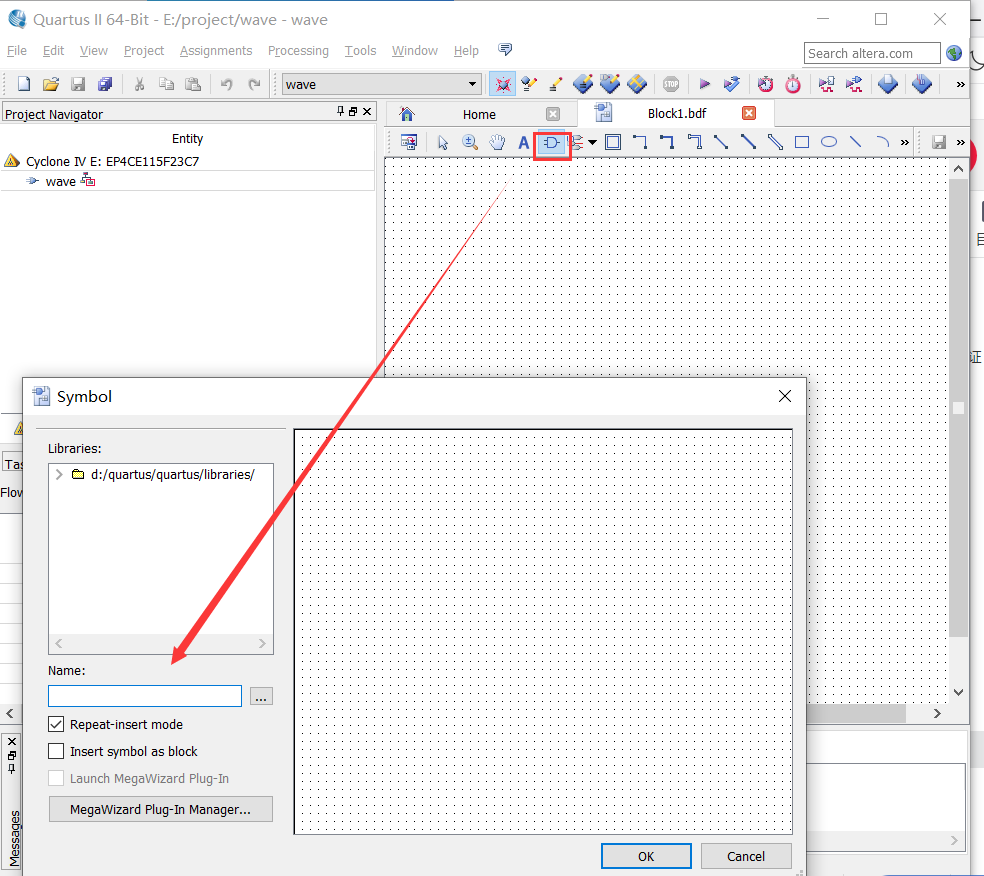Select the thick Orthogonal Bus tool
Image resolution: width=984 pixels, height=876 pixels.
(x=667, y=142)
